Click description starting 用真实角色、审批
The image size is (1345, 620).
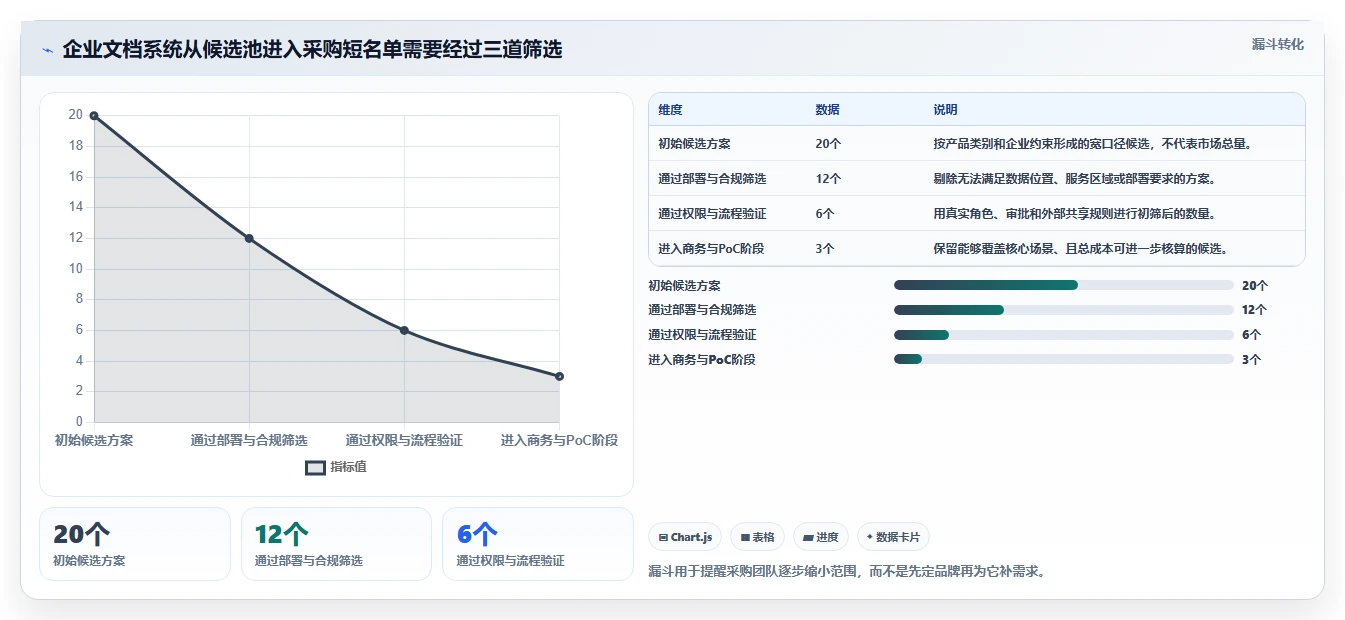tap(1075, 214)
